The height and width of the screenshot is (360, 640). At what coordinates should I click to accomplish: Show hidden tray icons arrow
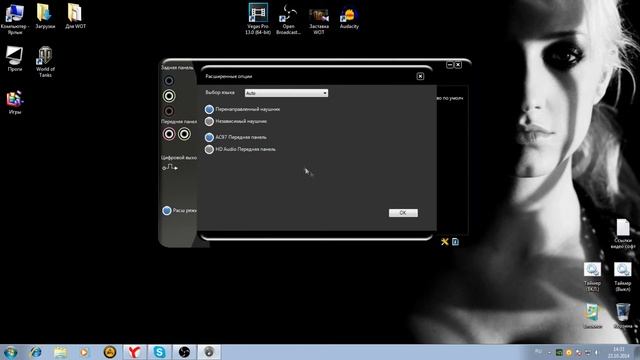pos(549,352)
